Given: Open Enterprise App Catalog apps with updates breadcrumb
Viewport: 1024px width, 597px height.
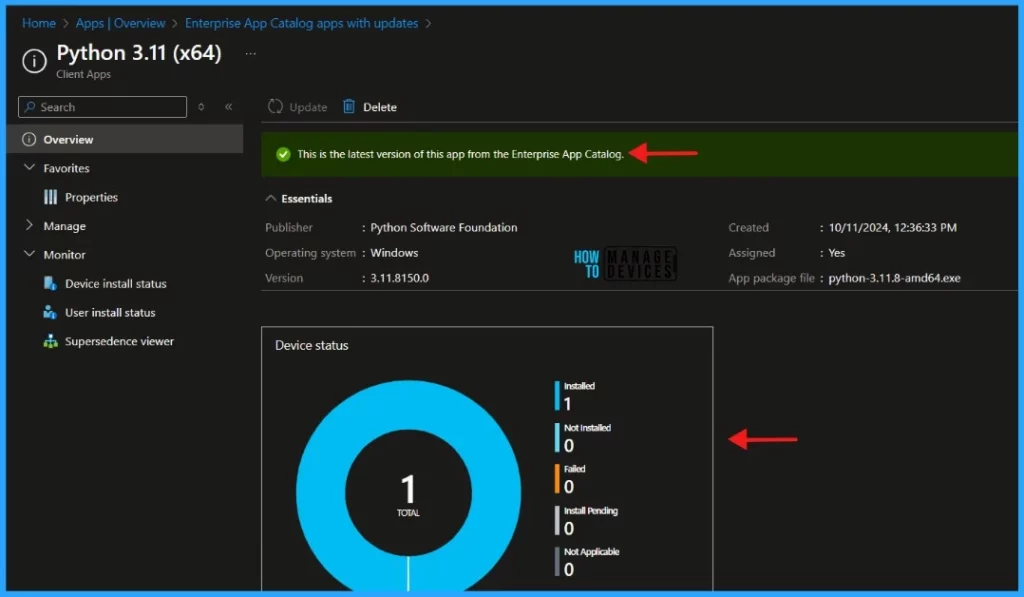Looking at the screenshot, I should (301, 24).
